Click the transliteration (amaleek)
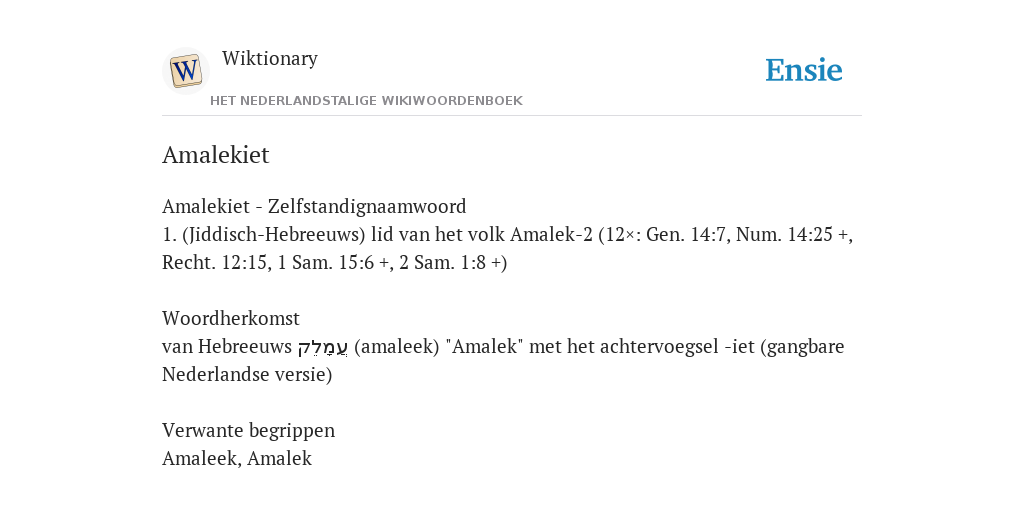The height and width of the screenshot is (512, 1024). (x=396, y=347)
